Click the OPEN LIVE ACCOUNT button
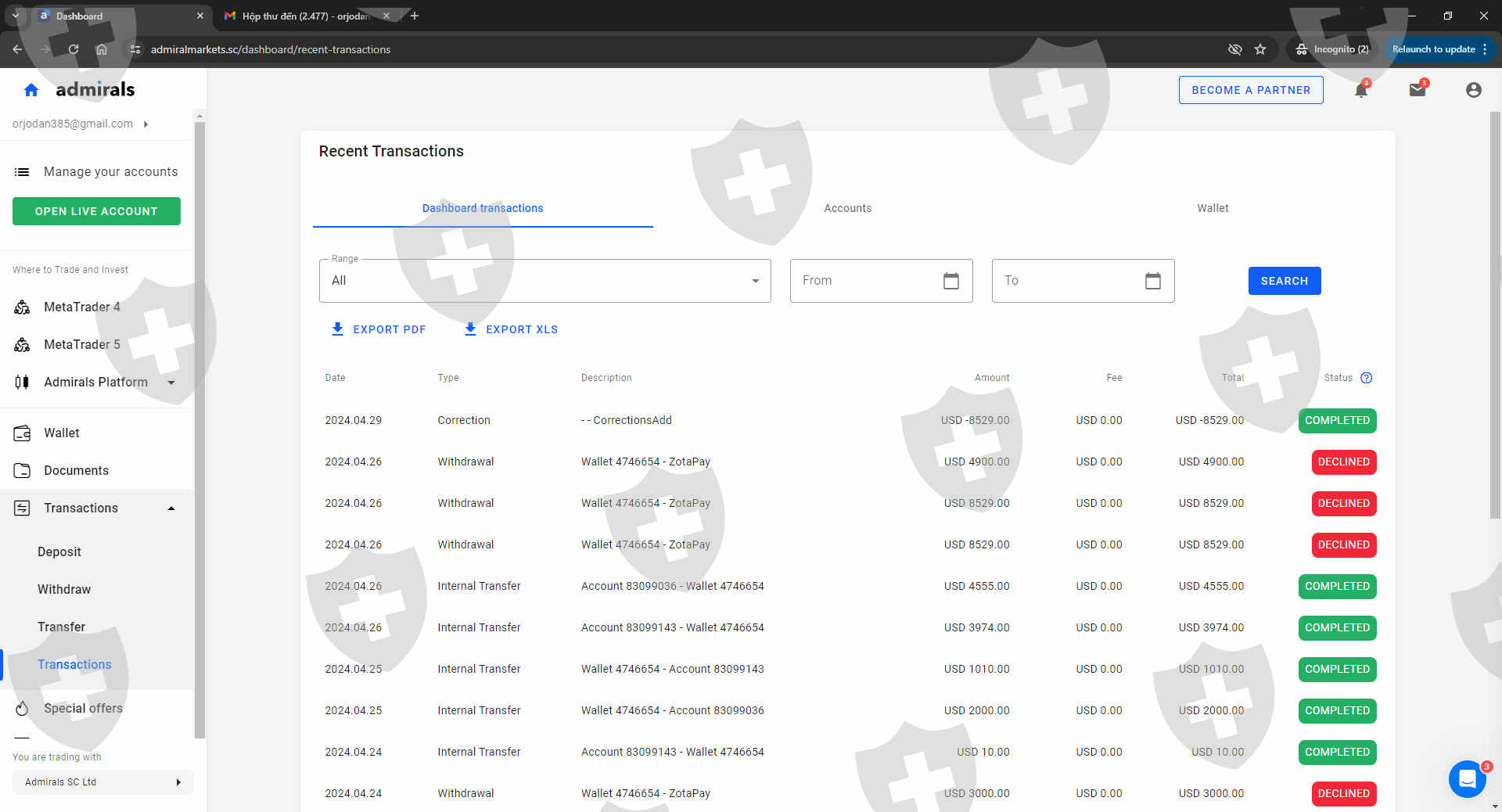Image resolution: width=1502 pixels, height=812 pixels. pyautogui.click(x=96, y=211)
